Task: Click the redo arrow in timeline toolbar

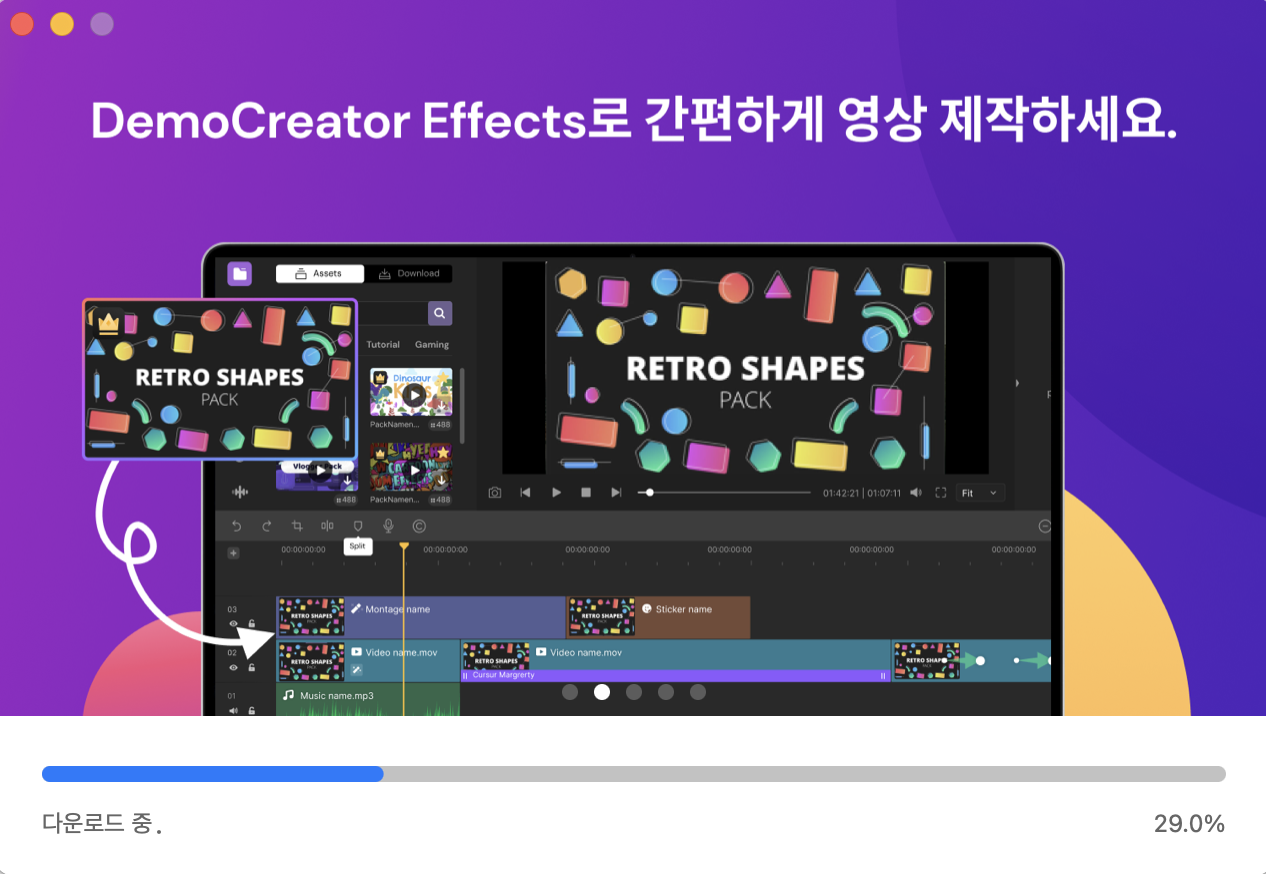Action: [266, 526]
